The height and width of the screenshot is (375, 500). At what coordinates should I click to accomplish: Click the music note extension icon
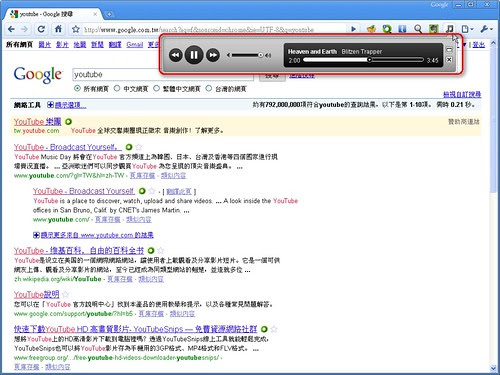click(x=449, y=29)
